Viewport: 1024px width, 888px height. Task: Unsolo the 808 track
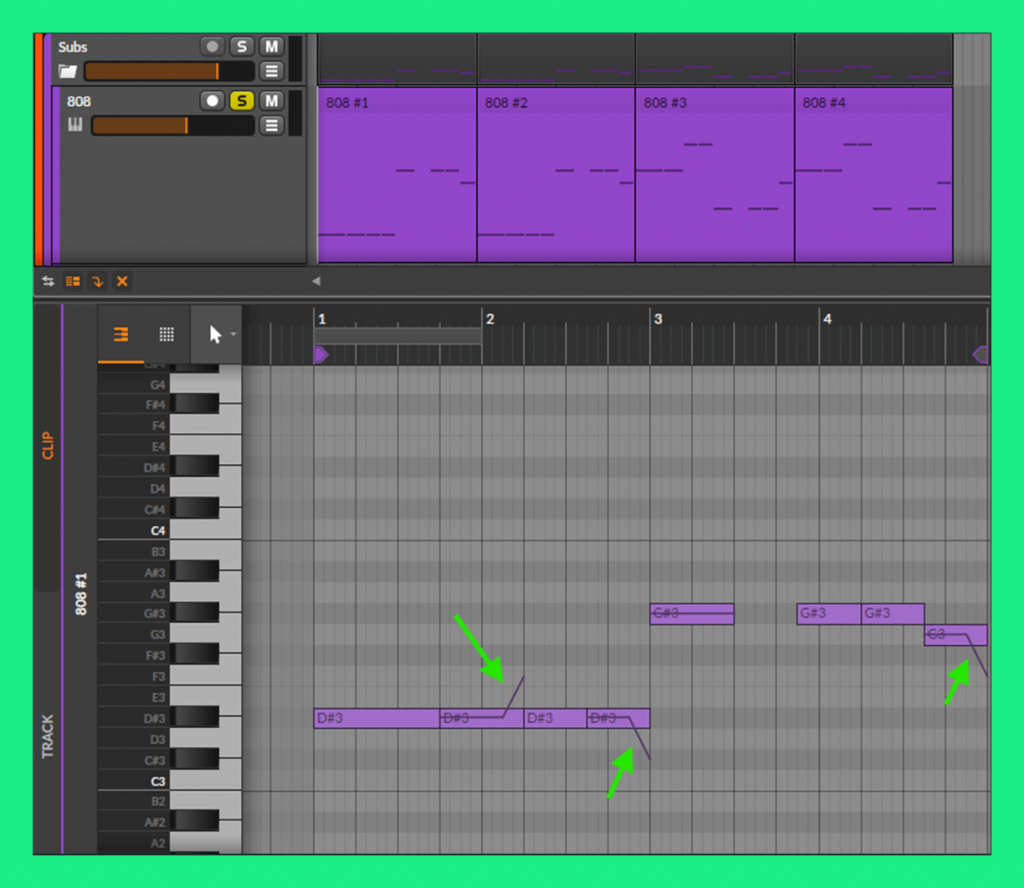tap(241, 100)
